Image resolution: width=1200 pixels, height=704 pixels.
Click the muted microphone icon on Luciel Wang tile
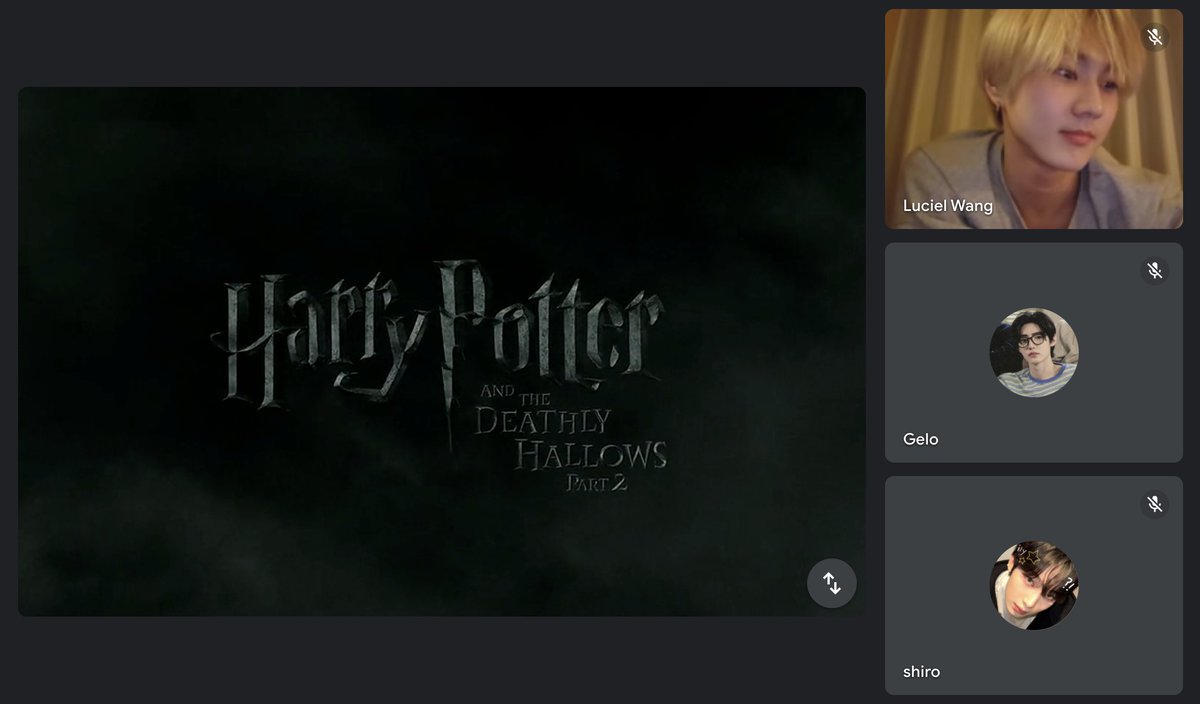(1155, 37)
